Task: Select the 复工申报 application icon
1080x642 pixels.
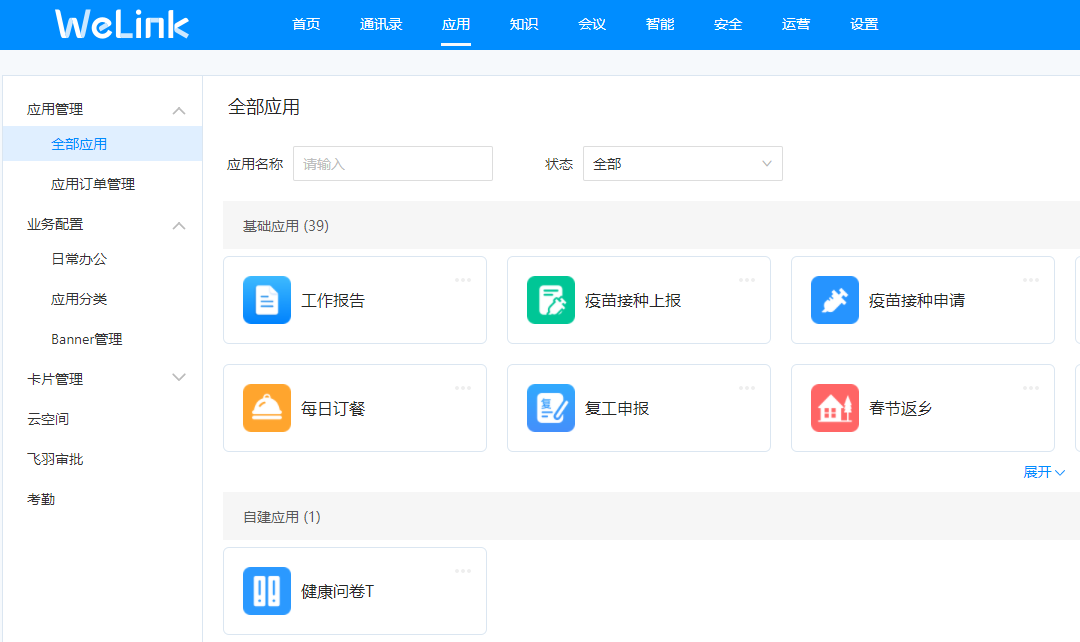Action: click(x=550, y=408)
